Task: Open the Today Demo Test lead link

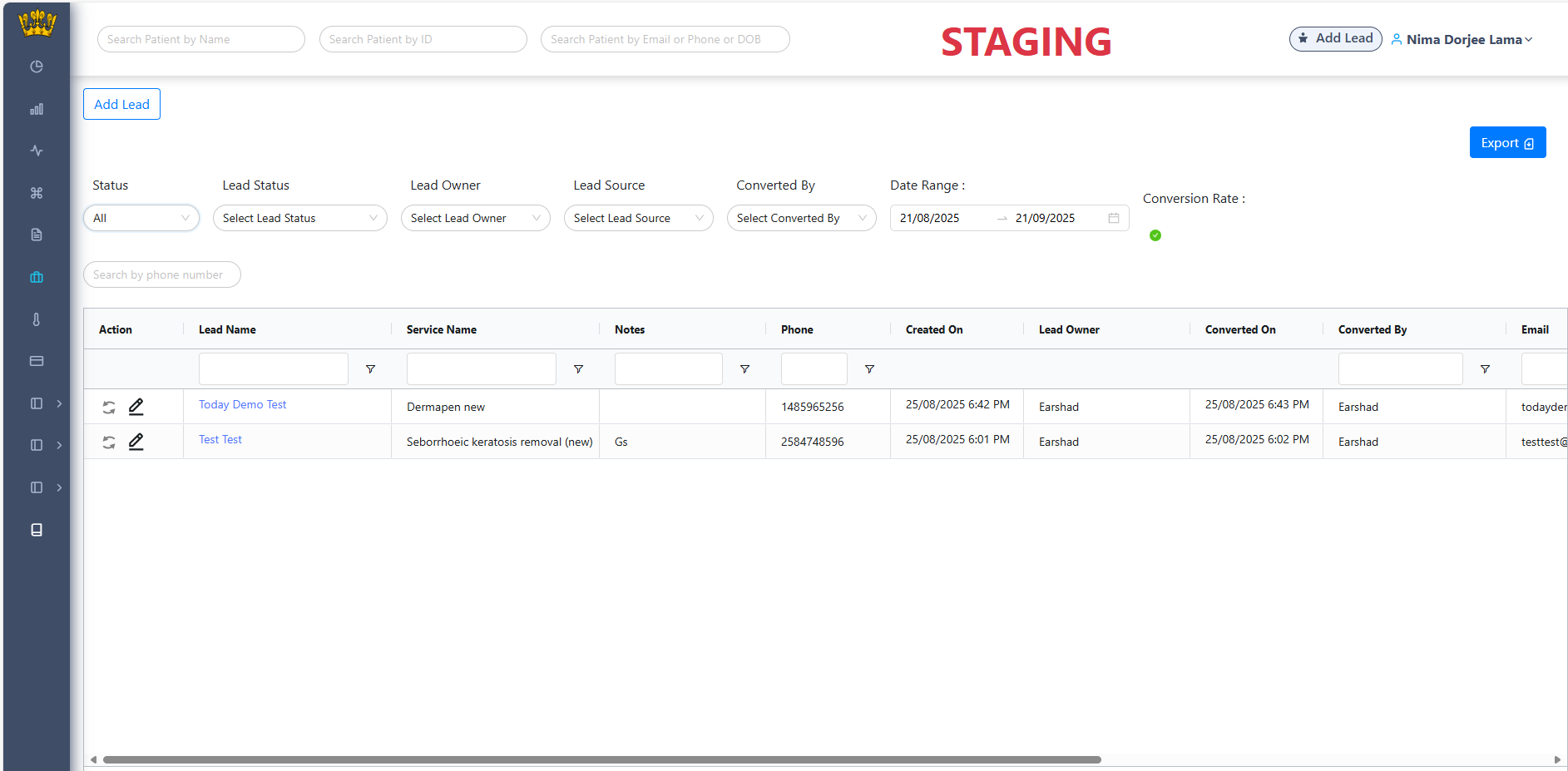Action: coord(242,405)
